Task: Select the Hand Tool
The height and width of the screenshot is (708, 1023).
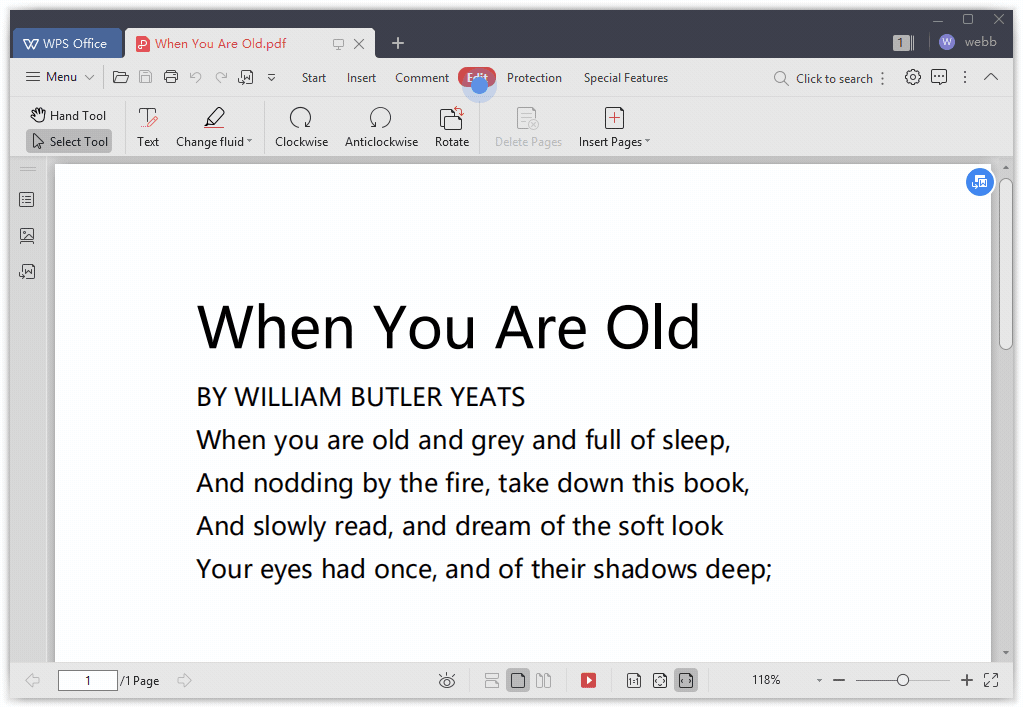Action: (68, 115)
